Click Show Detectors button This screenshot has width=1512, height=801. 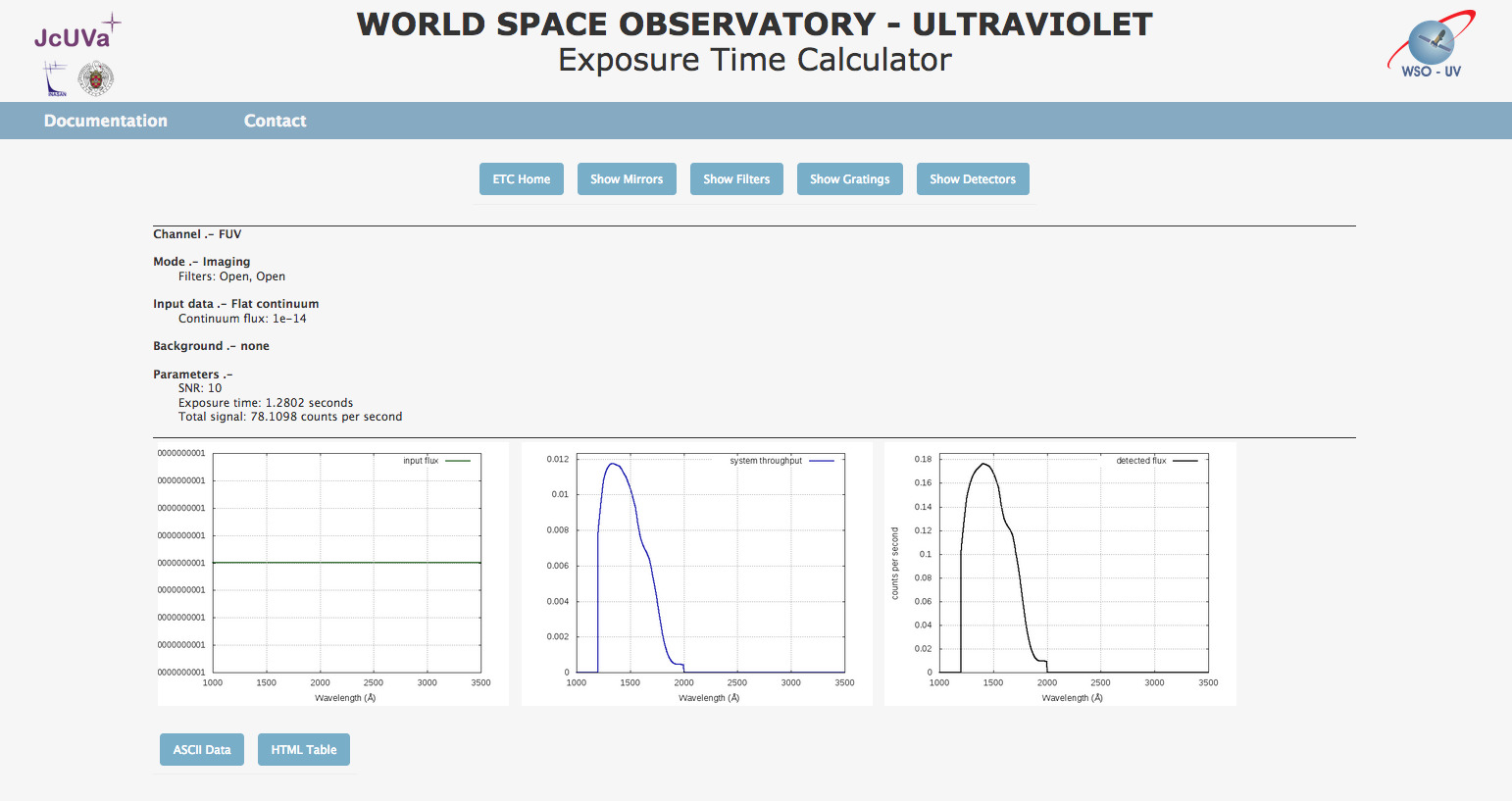973,179
